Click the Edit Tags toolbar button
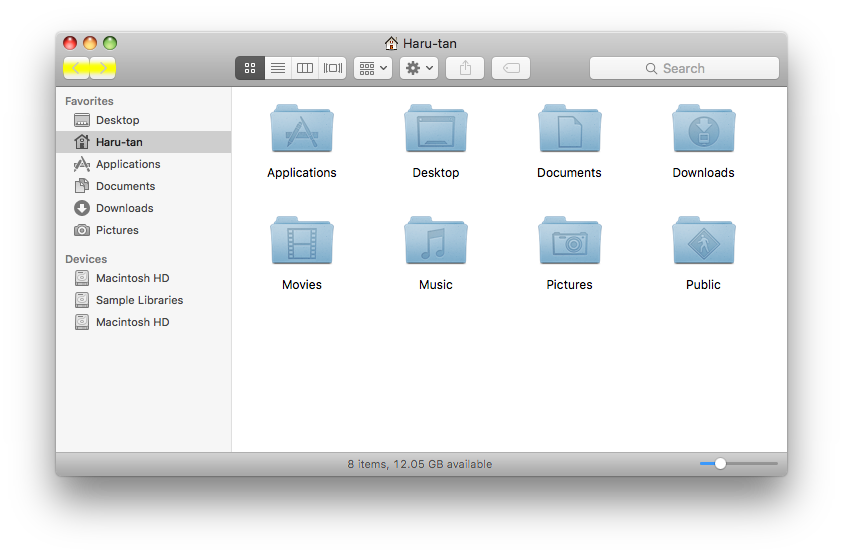 coord(511,68)
